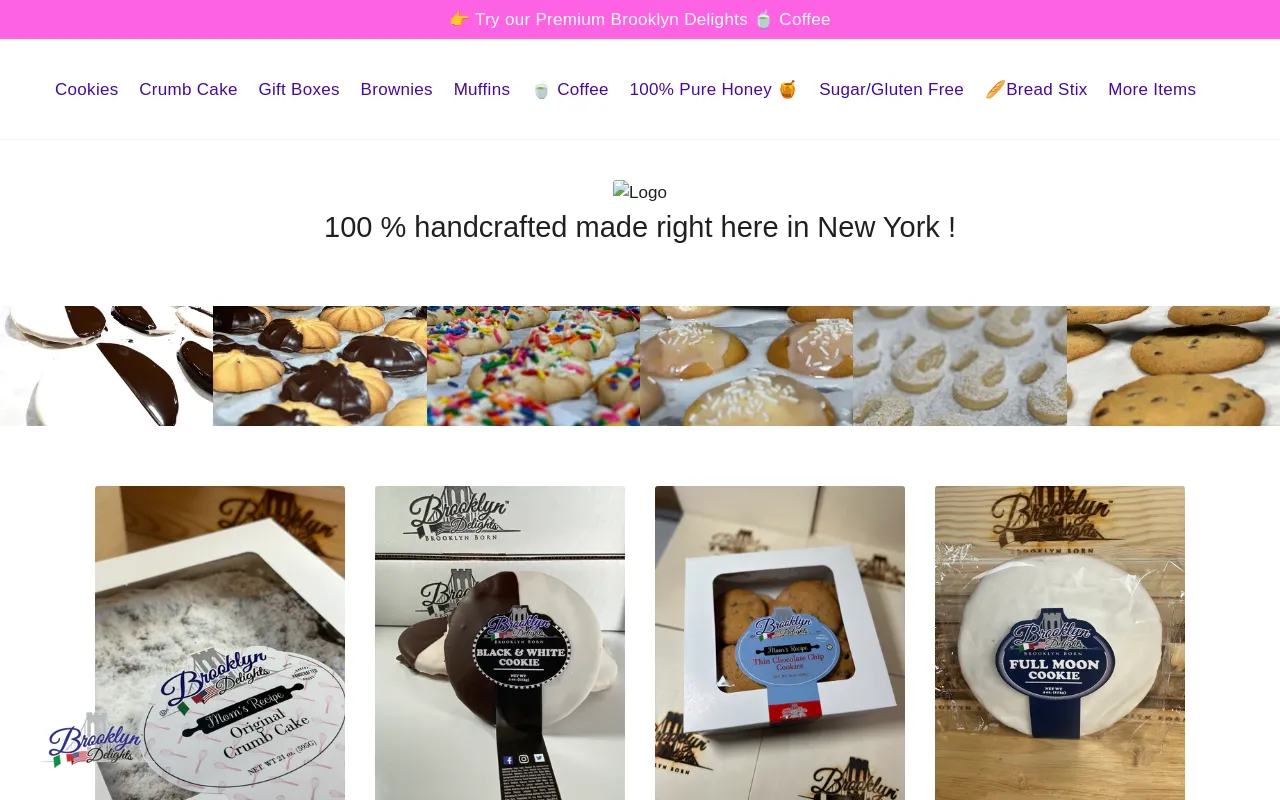Visit 100% Pure Honey section
Image resolution: width=1280 pixels, height=800 pixels.
(x=713, y=90)
